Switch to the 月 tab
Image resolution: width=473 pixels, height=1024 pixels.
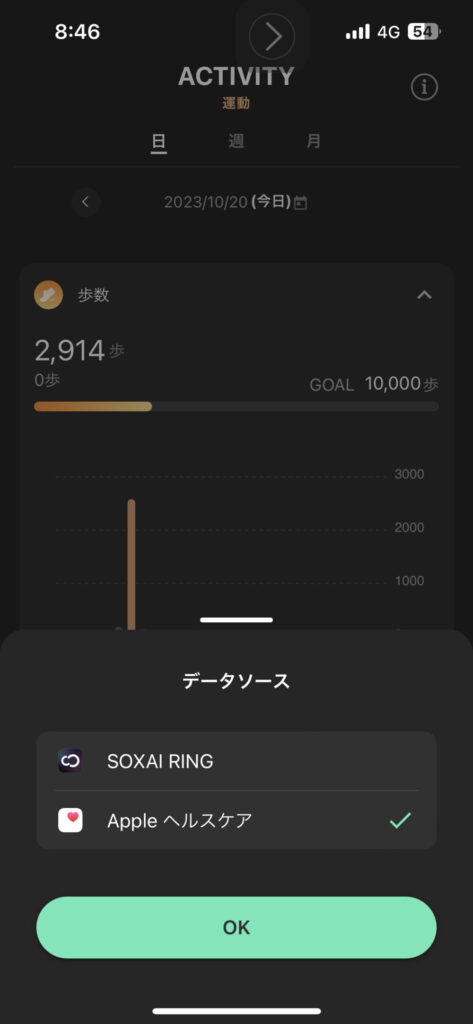coord(314,140)
